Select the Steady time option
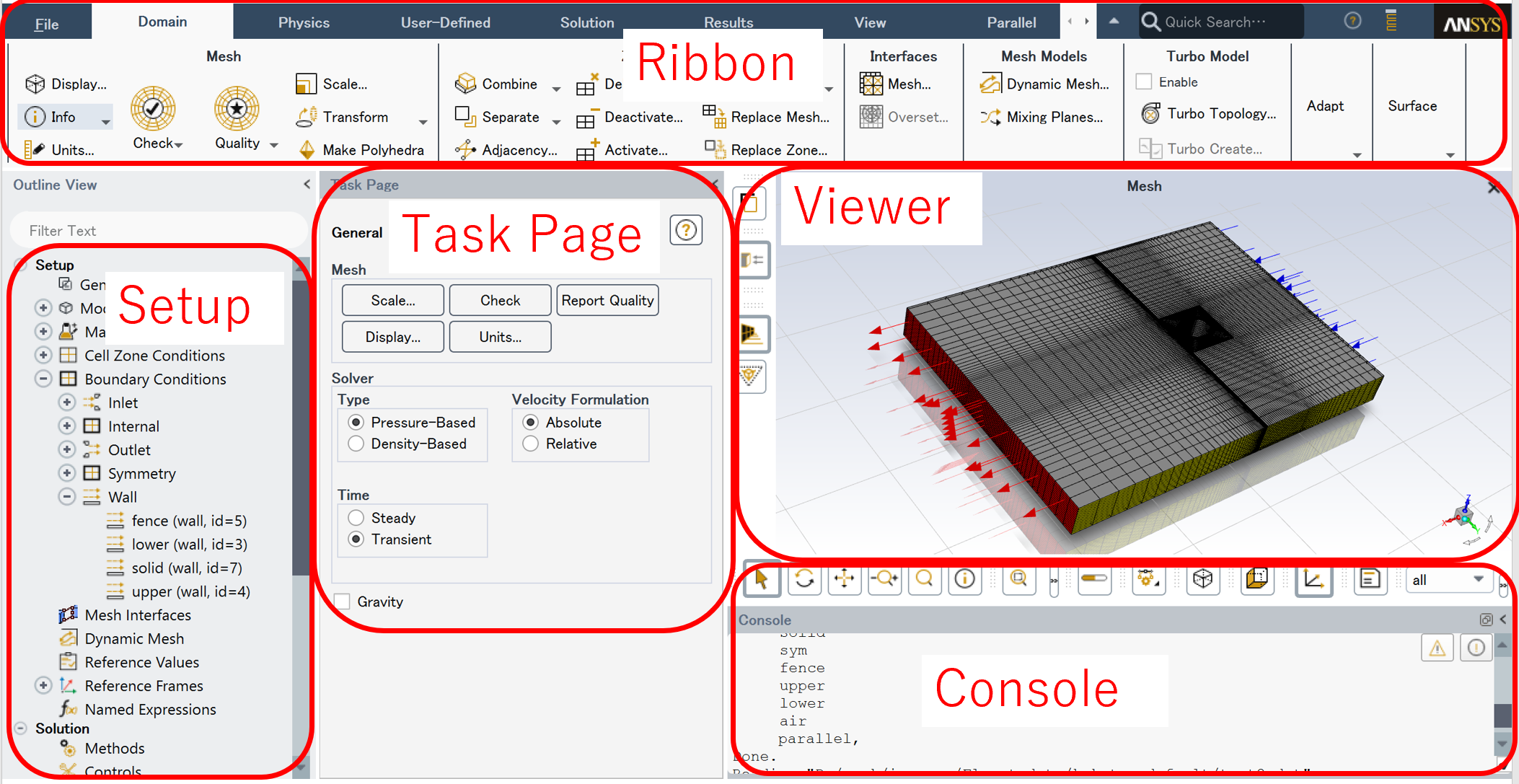This screenshot has width=1519, height=784. click(x=356, y=518)
